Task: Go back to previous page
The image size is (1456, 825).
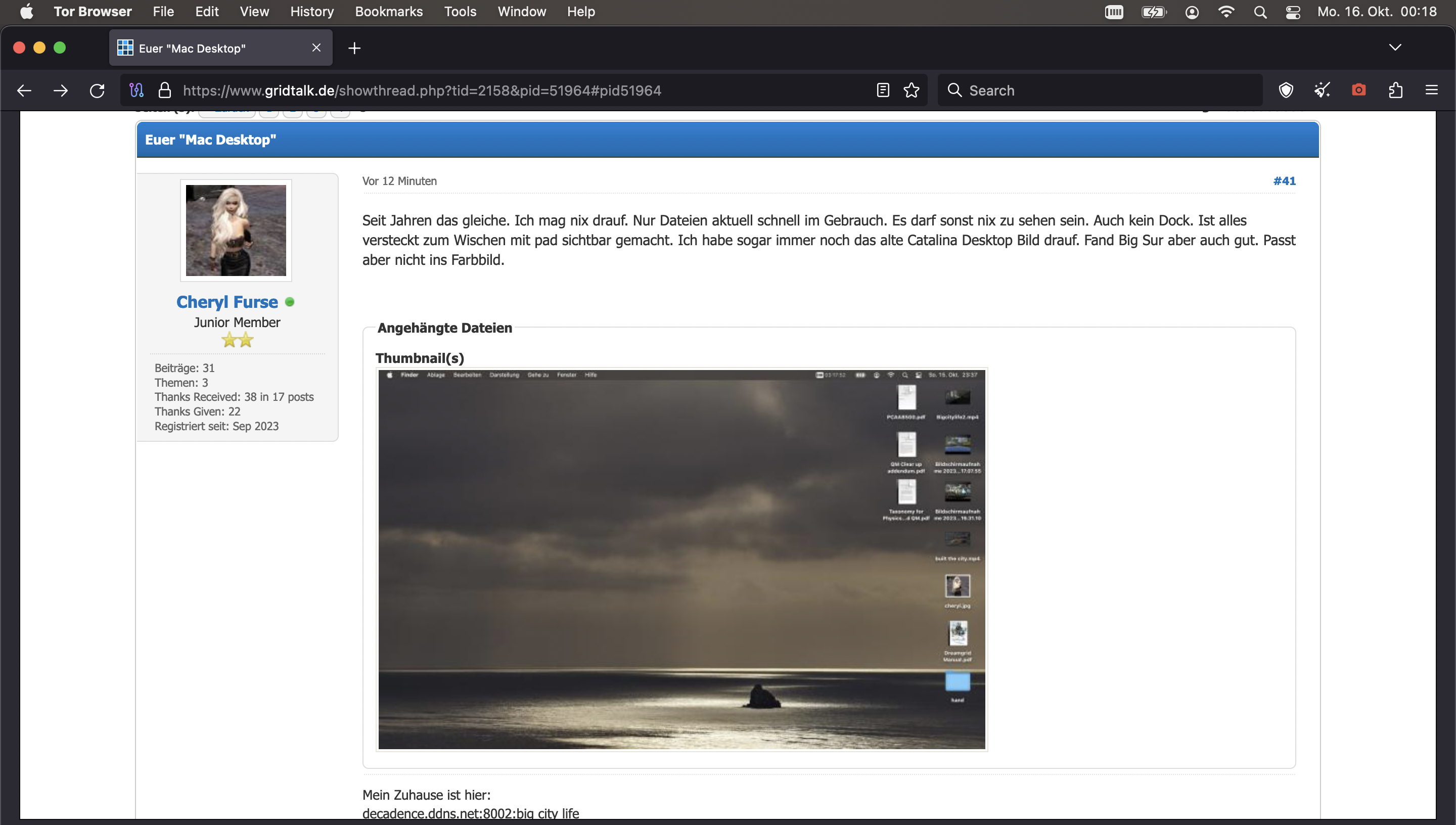Action: tap(24, 90)
